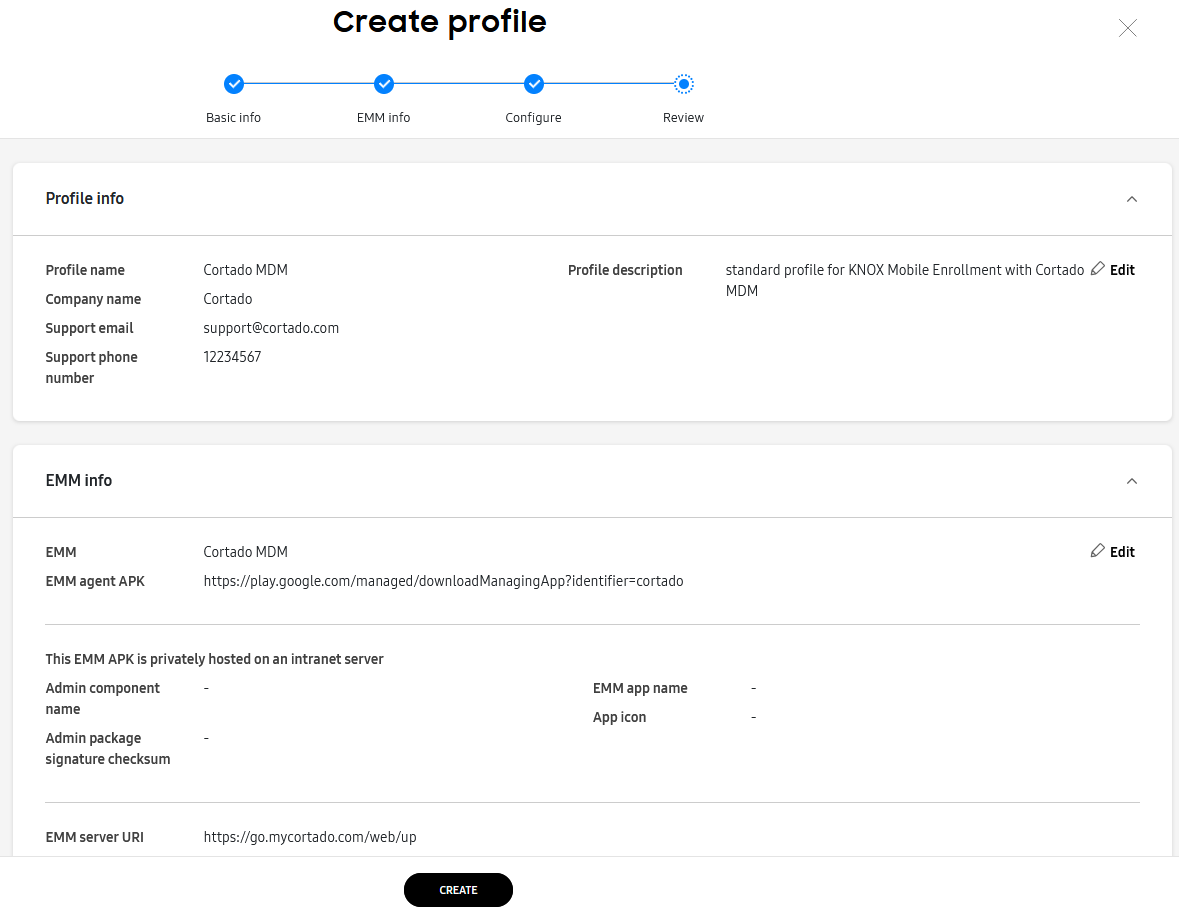1179x915 pixels.
Task: Click the Review step indicator circle
Action: click(x=683, y=84)
